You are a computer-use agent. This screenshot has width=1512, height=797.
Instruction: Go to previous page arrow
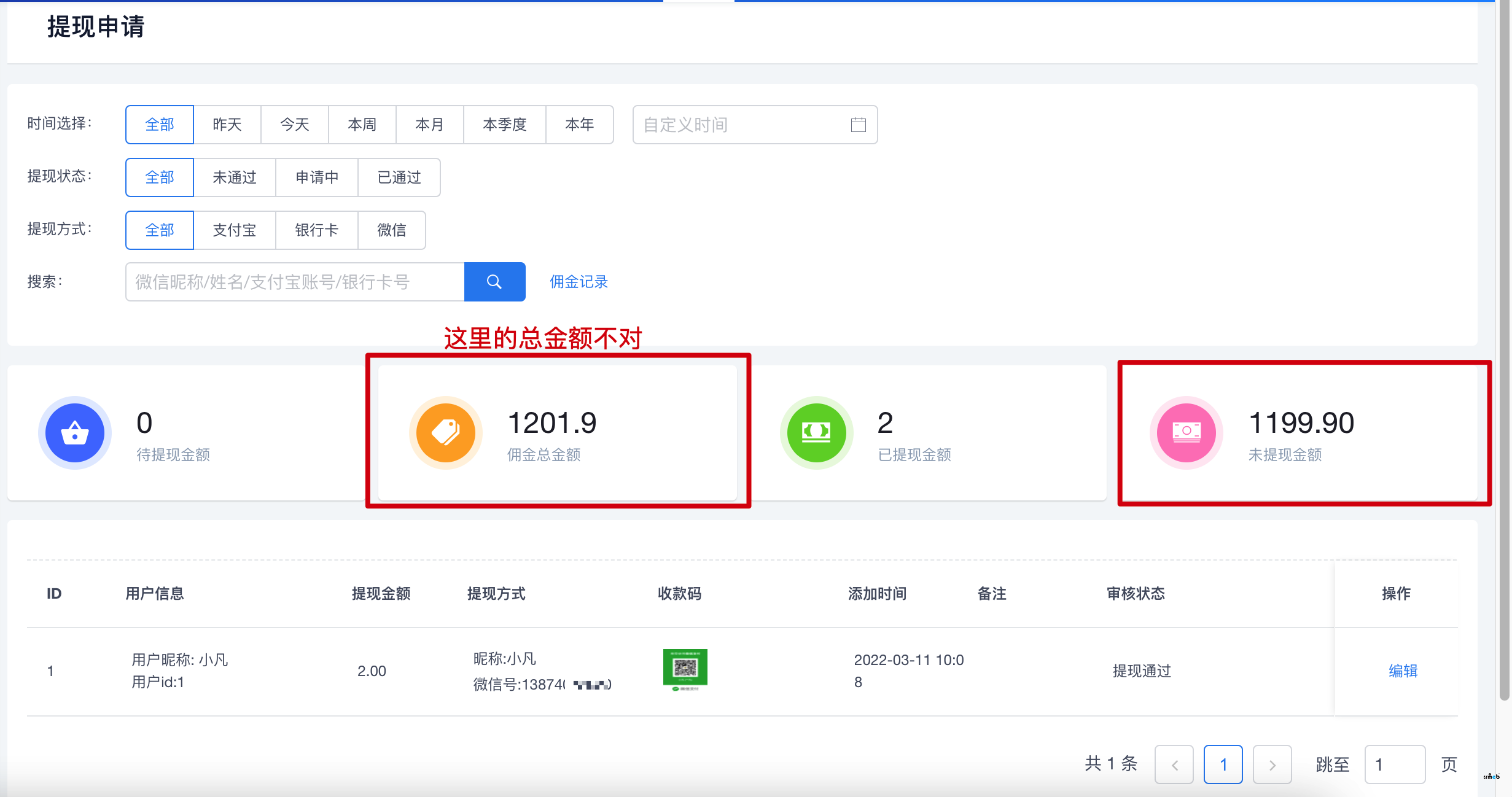(1174, 764)
